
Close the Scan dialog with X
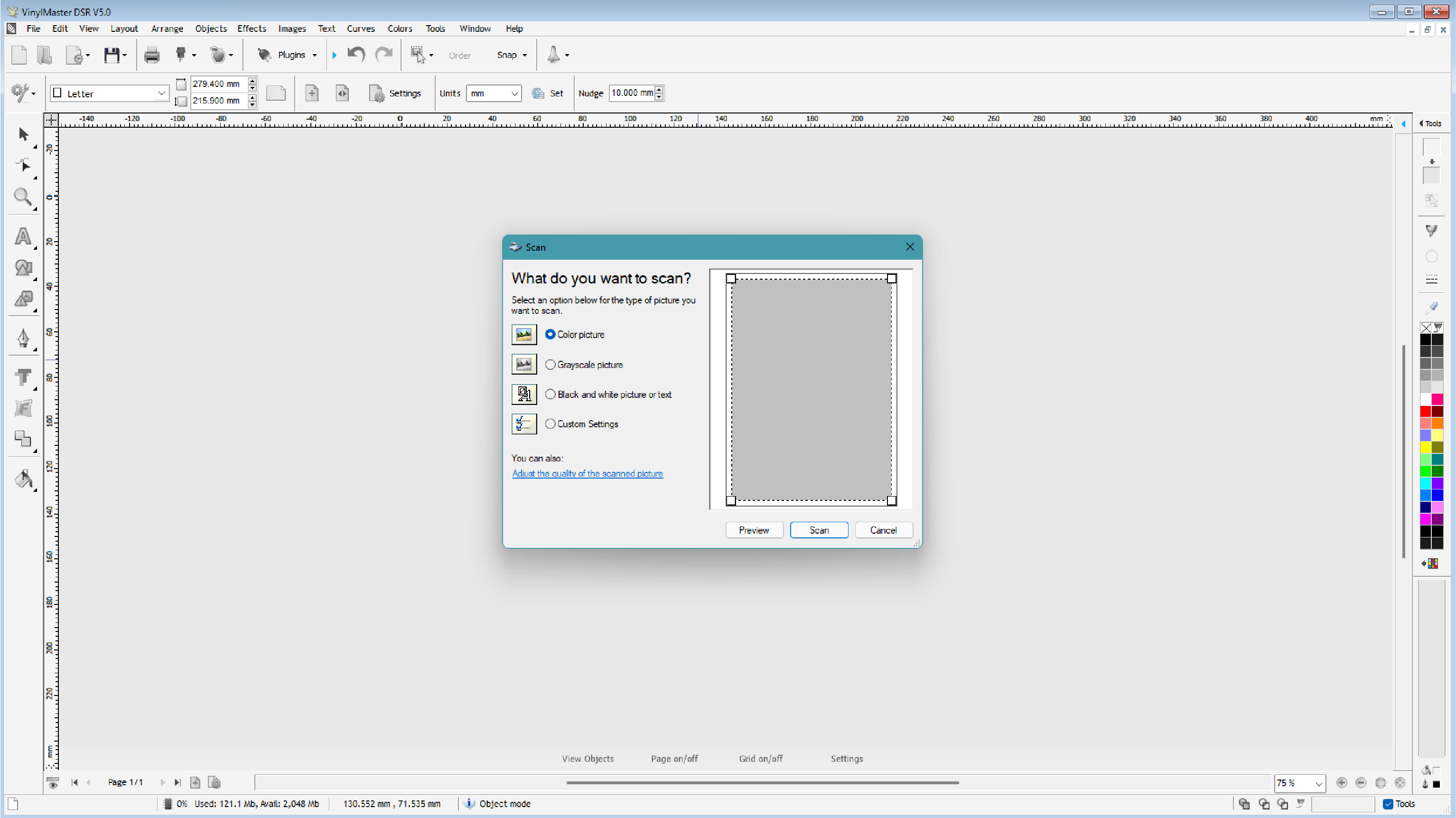(910, 247)
